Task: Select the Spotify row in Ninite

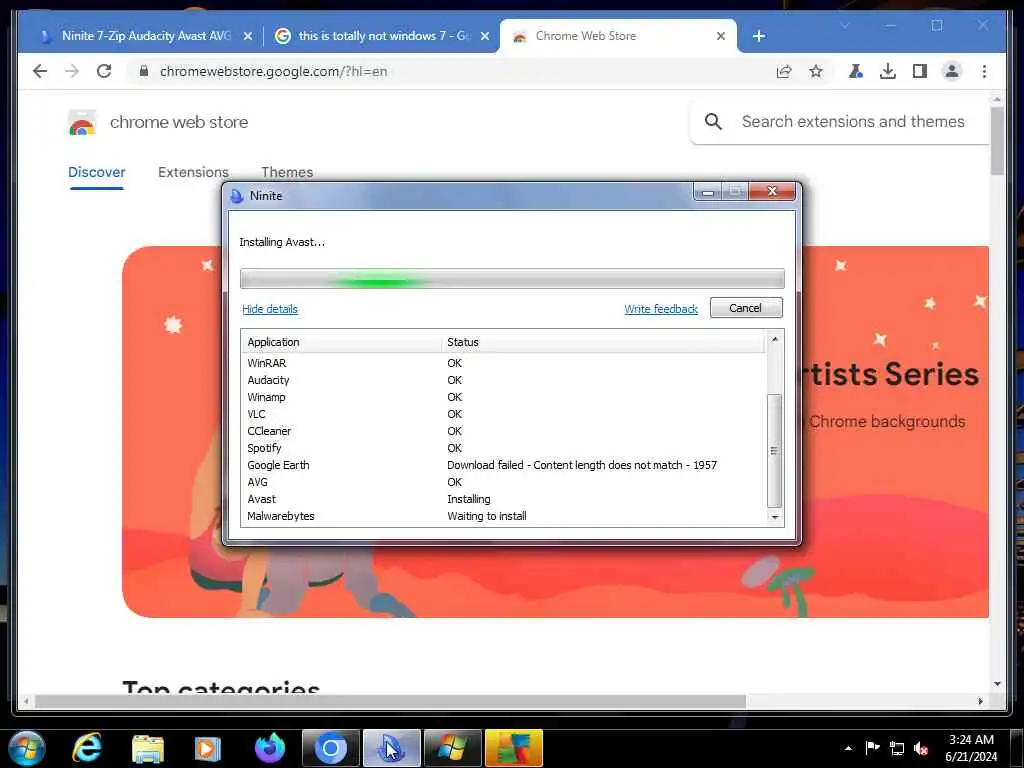Action: [x=504, y=448]
